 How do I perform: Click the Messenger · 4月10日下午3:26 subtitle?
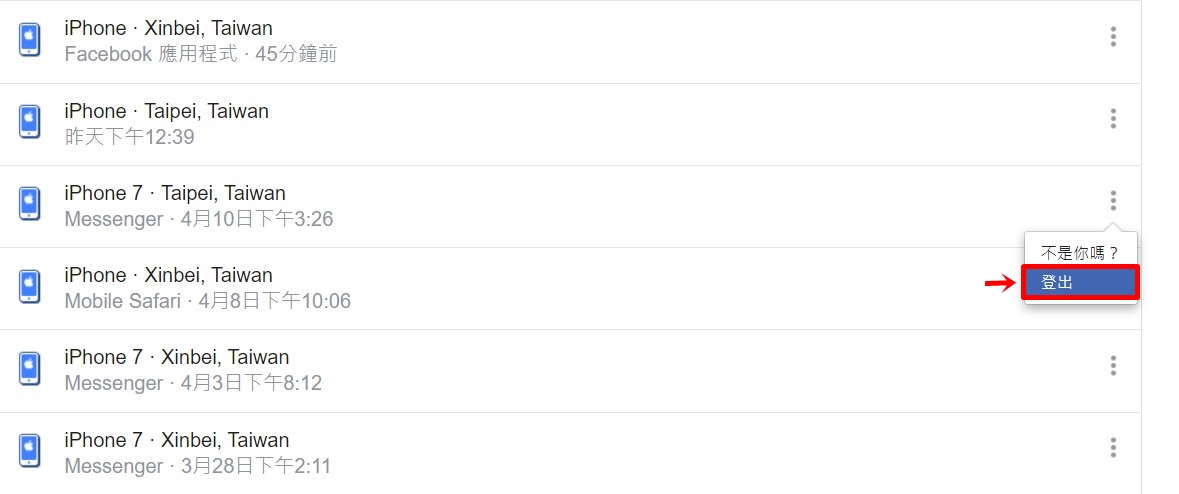pyautogui.click(x=199, y=220)
